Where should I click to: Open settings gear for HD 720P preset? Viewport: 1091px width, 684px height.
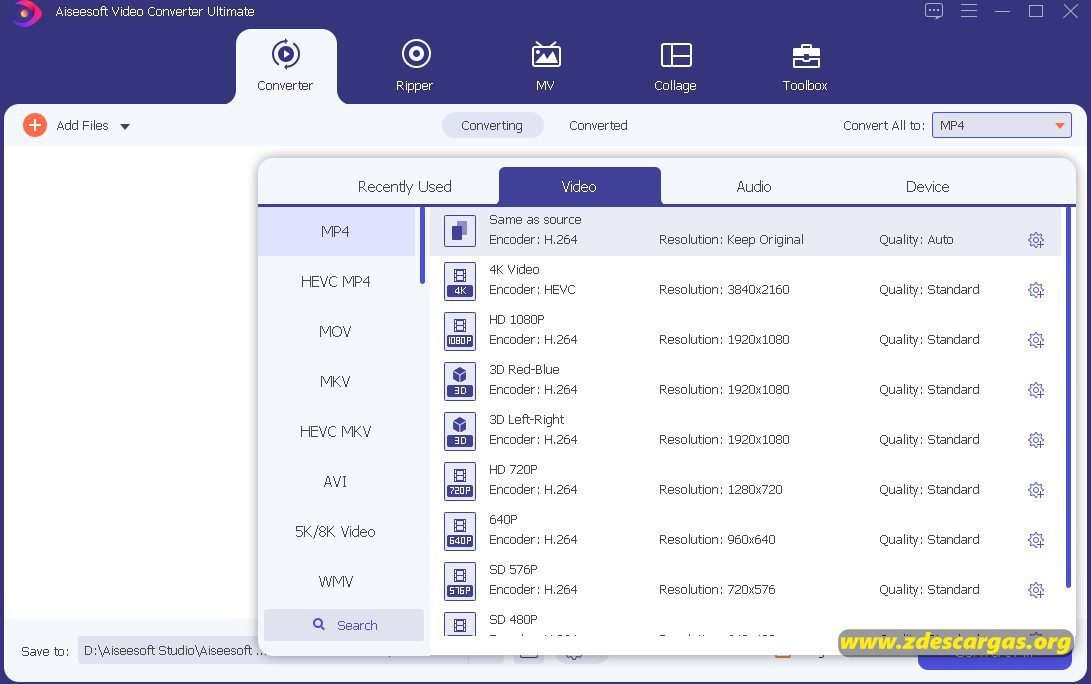point(1036,491)
